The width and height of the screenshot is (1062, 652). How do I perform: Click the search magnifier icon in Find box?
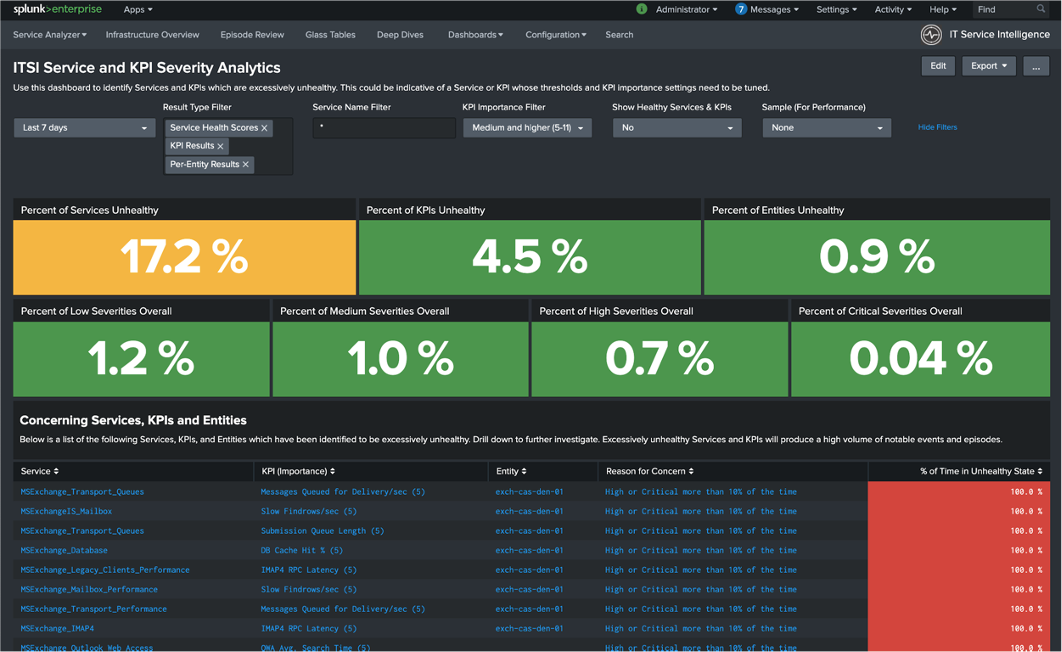click(1040, 9)
